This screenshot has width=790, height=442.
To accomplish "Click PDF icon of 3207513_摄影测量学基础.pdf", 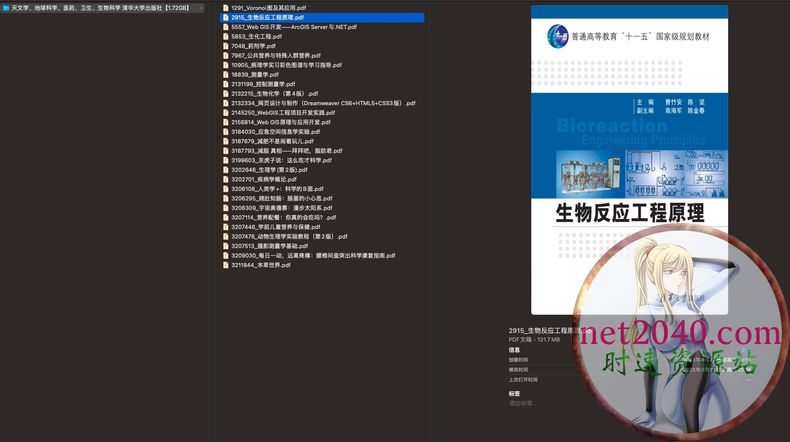I will point(225,246).
